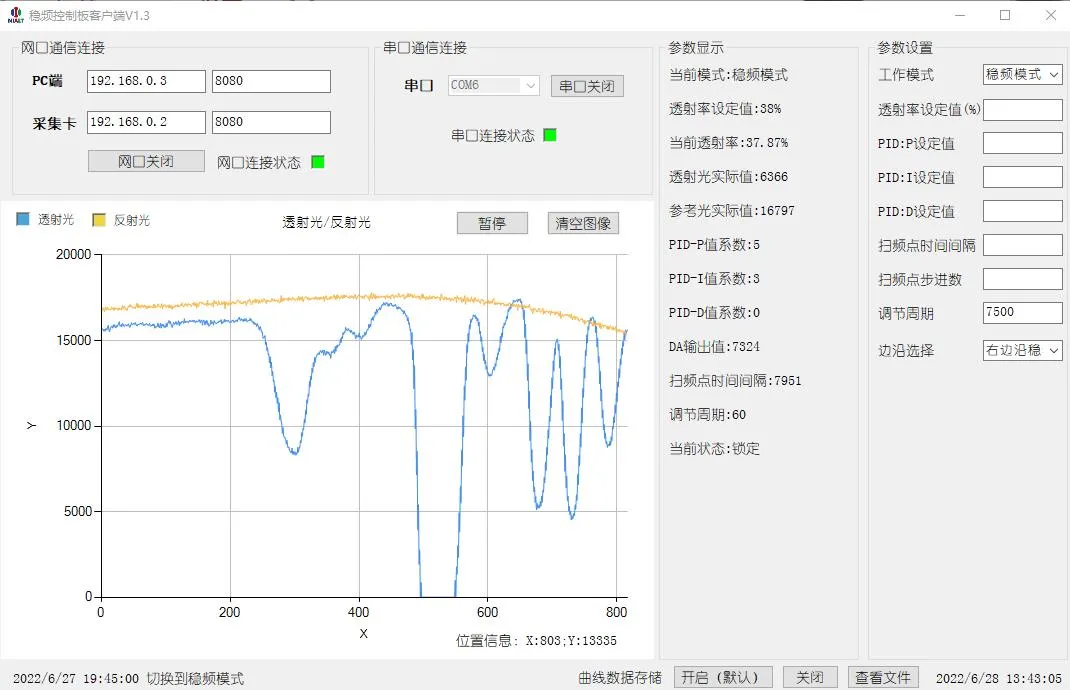Click the 清空图像 button

point(583,223)
